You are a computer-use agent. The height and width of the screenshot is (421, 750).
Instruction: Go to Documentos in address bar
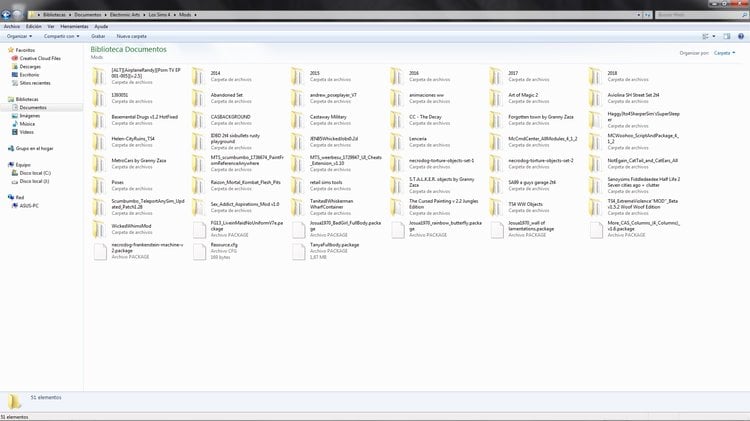tap(88, 15)
